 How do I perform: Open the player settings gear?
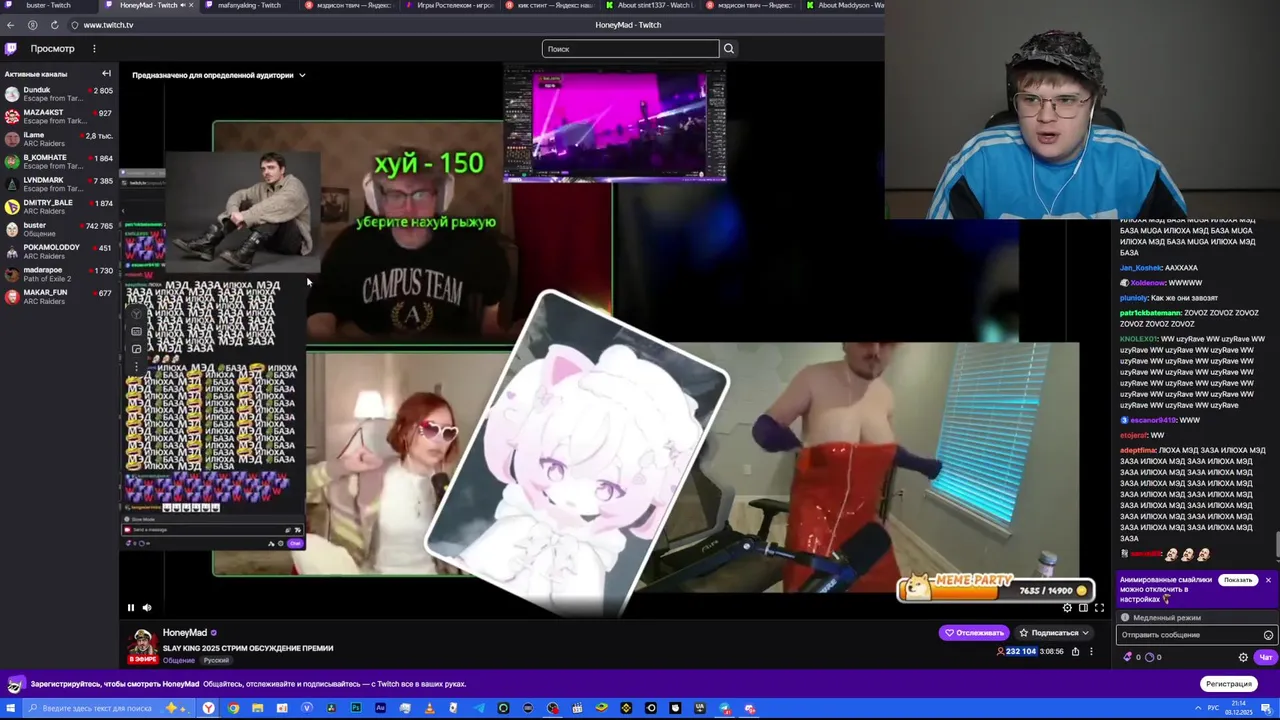[1067, 607]
